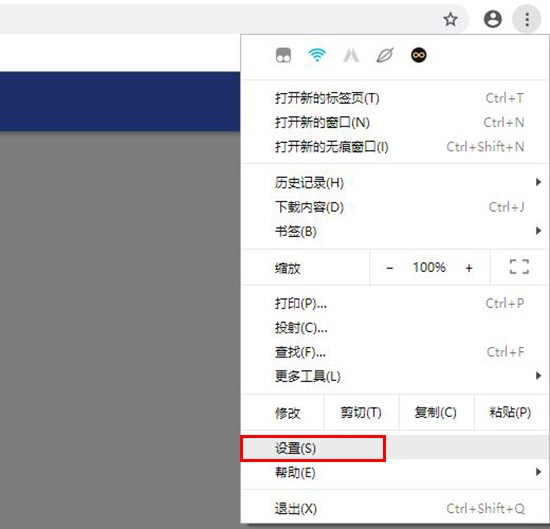550x529 pixels.
Task: Click the 剪切(T) button
Action: point(361,412)
